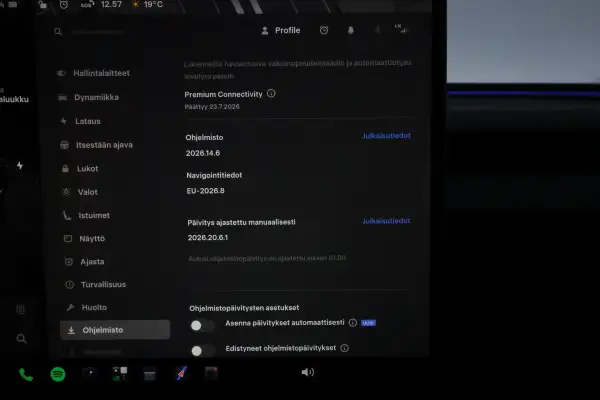Open the Phone app in dock

26,374
